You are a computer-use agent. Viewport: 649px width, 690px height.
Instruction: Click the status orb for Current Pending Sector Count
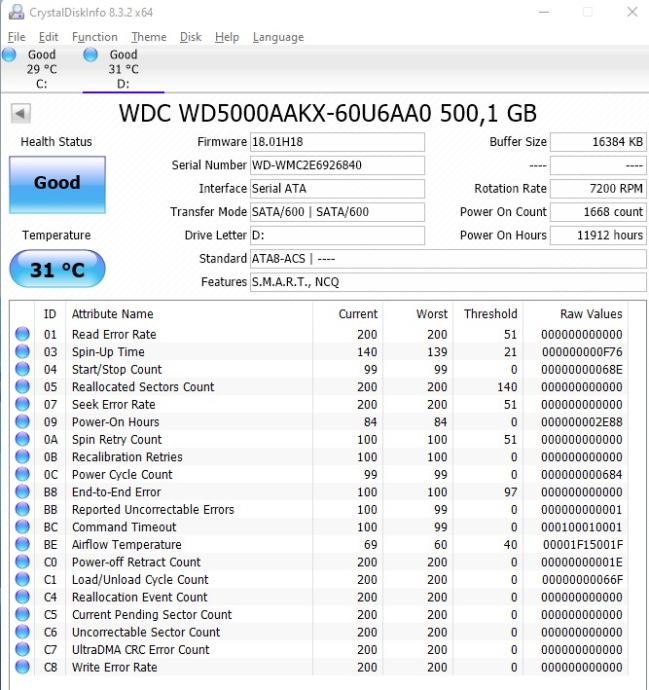pyautogui.click(x=22, y=614)
